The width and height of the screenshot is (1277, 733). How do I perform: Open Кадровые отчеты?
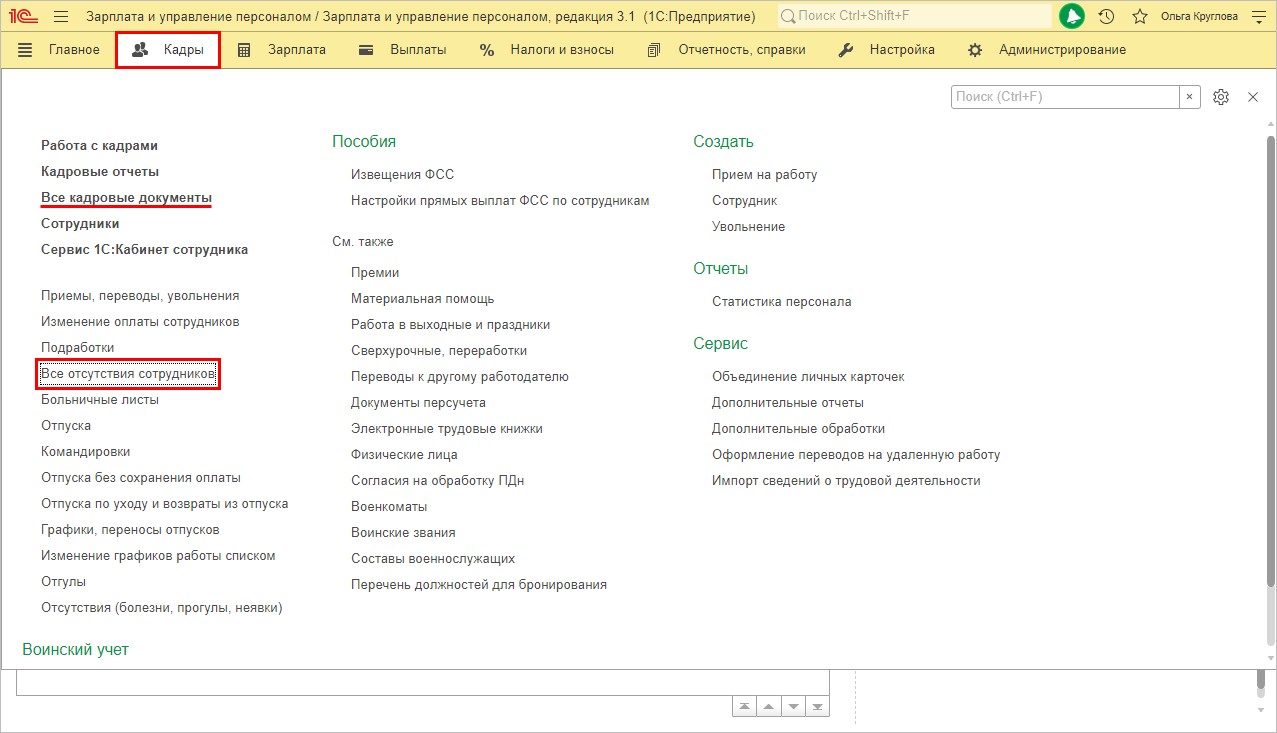pos(100,172)
